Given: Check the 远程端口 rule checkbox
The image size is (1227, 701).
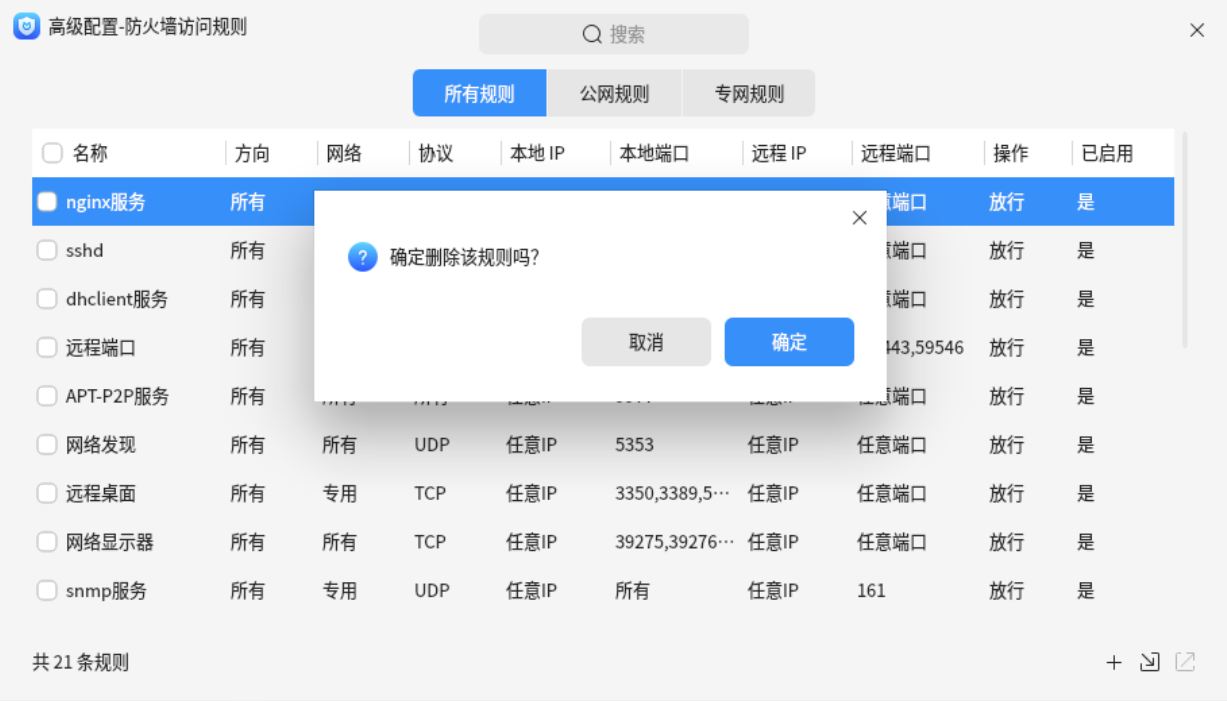Looking at the screenshot, I should (47, 348).
